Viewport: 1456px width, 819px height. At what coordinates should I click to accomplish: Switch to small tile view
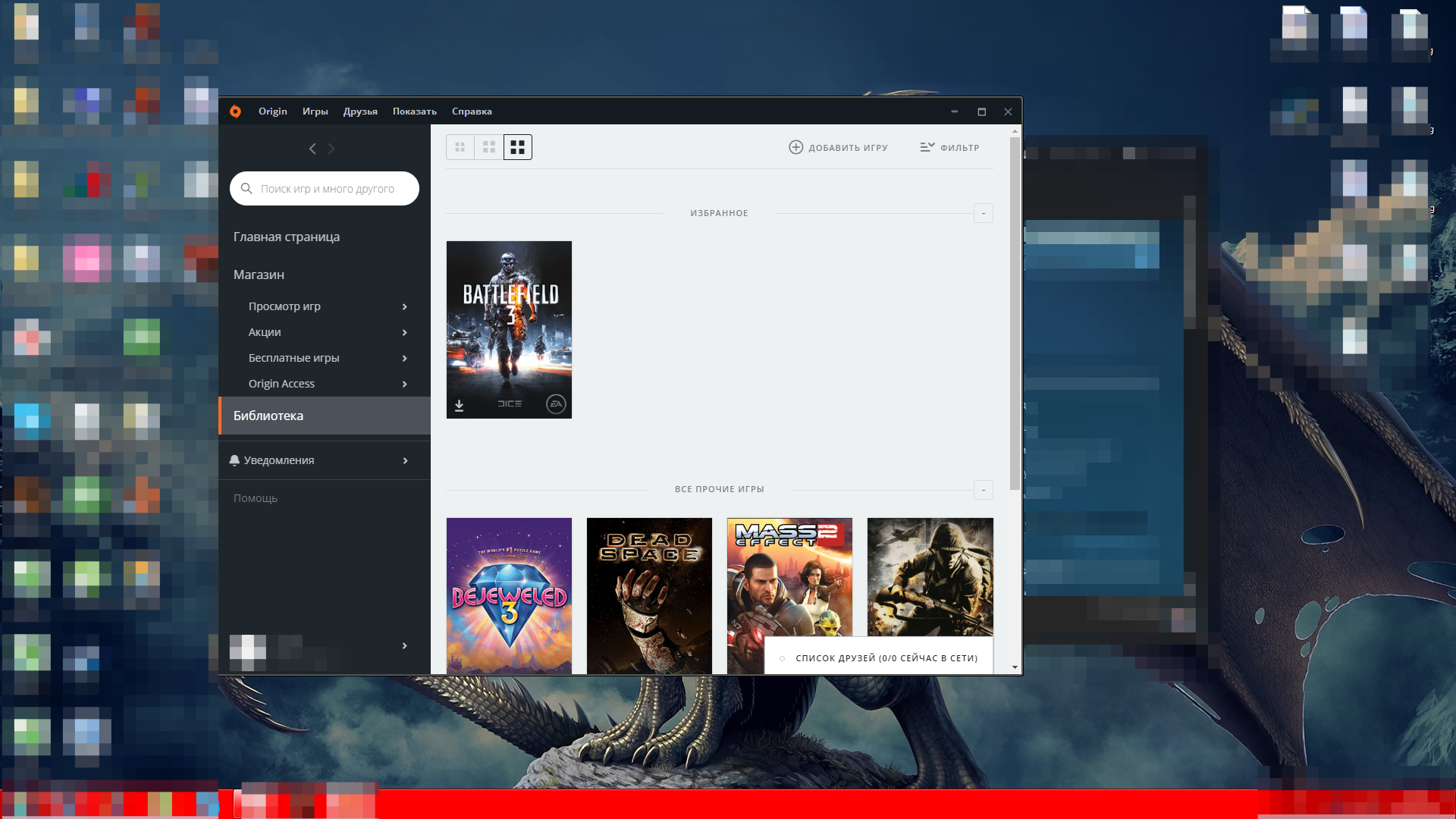click(x=460, y=147)
